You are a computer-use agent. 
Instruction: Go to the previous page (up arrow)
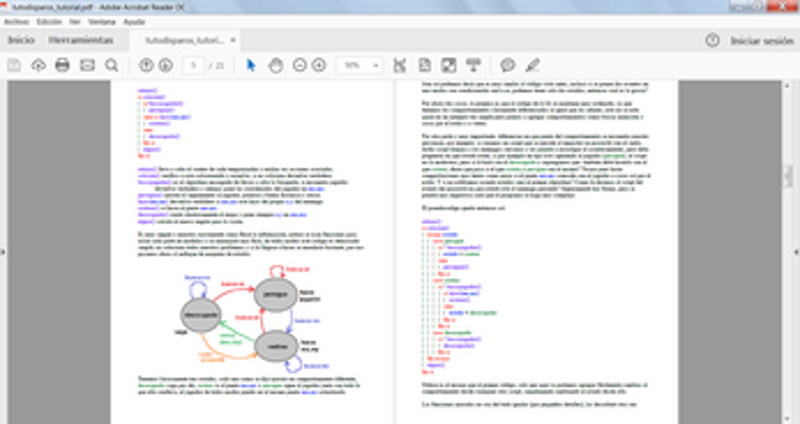click(x=146, y=65)
